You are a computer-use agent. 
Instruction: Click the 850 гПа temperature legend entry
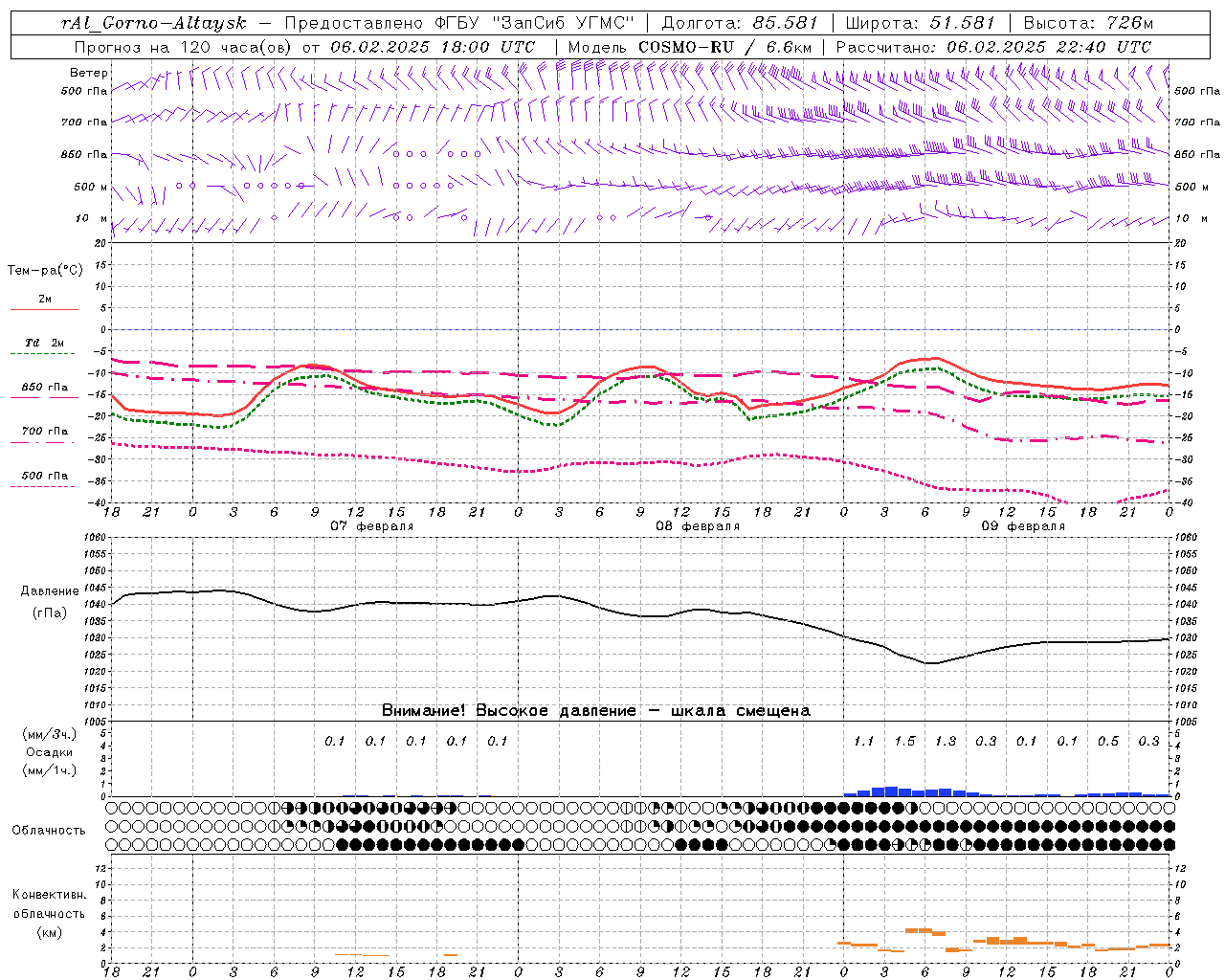click(x=45, y=388)
